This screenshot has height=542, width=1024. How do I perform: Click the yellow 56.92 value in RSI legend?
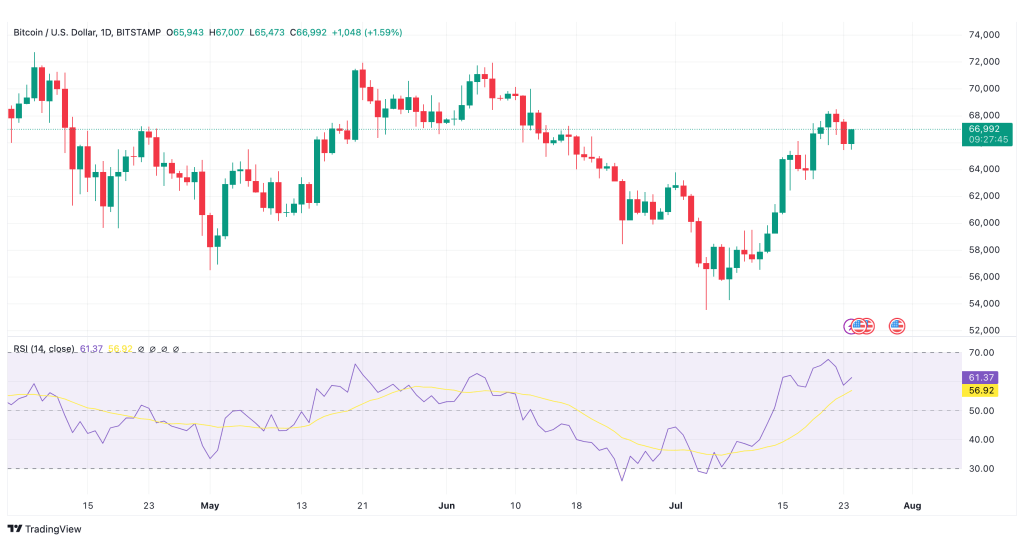pyautogui.click(x=120, y=349)
